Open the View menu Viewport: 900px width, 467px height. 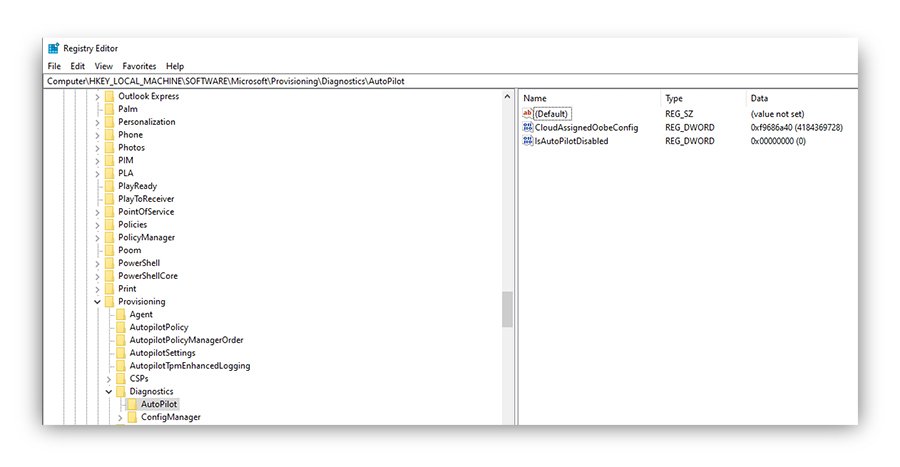[103, 66]
